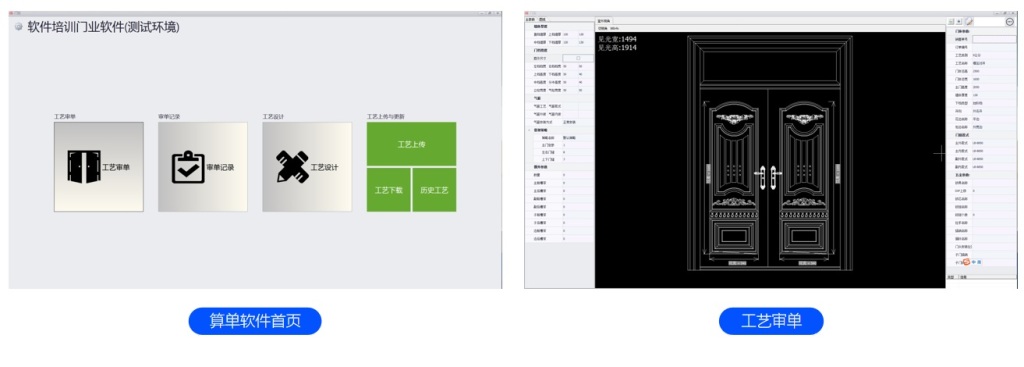Open the 历史工艺 green tile
Viewport: 1024px width, 367px height.
[434, 190]
